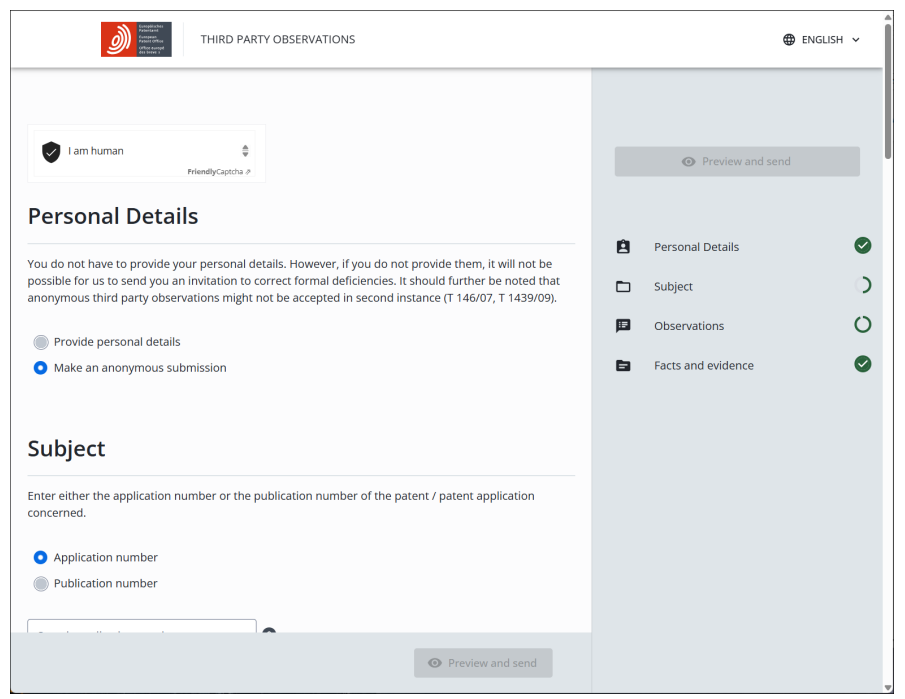Click Preview and send in the sidebar

pos(737,162)
